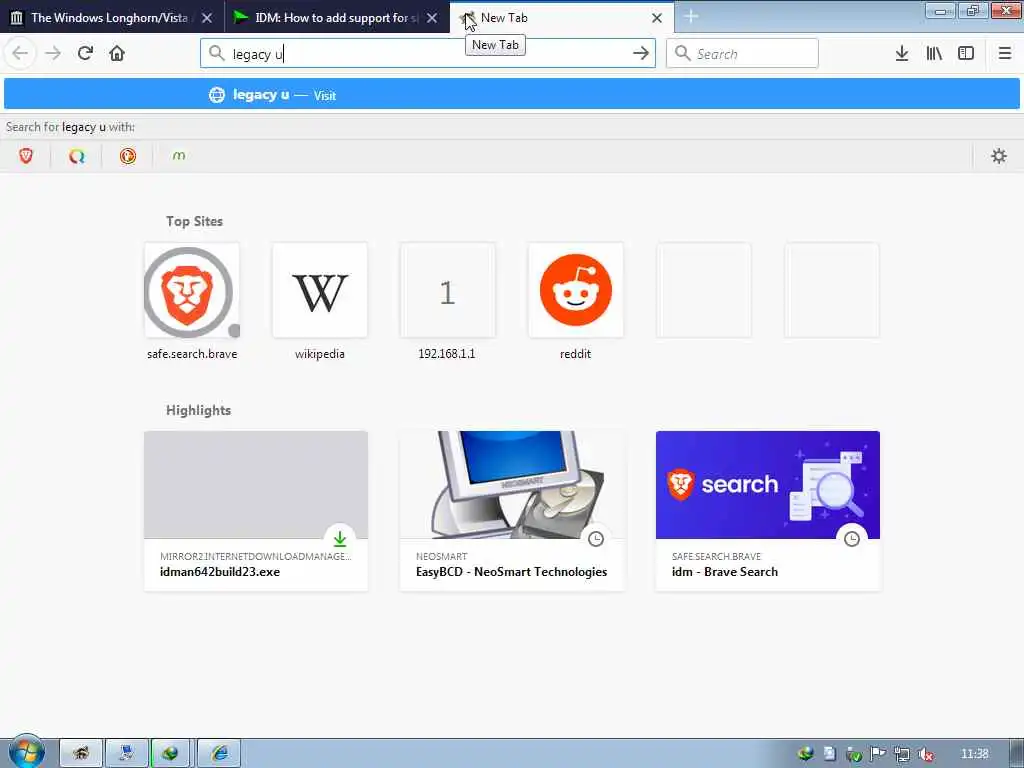Reload the current page
Viewport: 1024px width, 768px height.
(85, 54)
